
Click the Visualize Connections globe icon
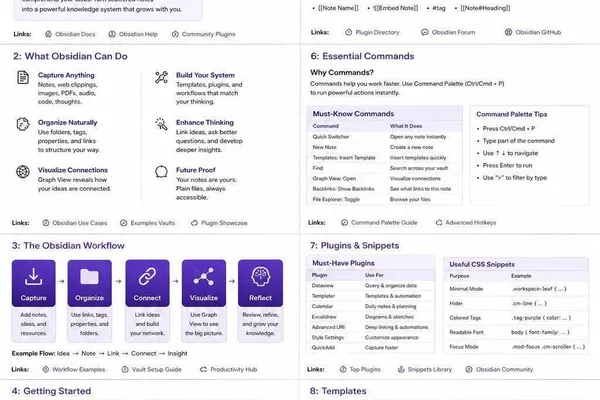pos(23,171)
